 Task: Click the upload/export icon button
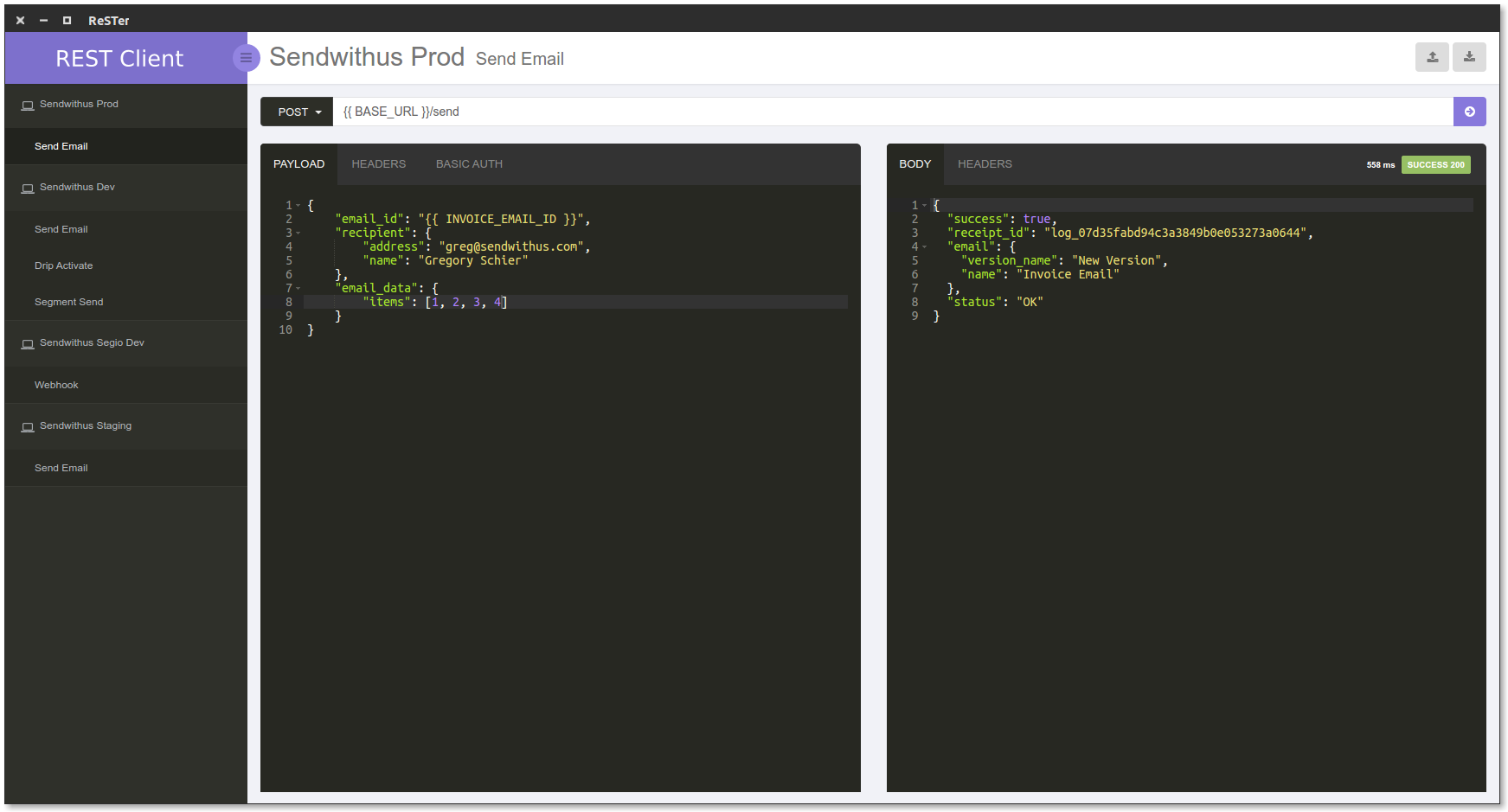[1432, 57]
